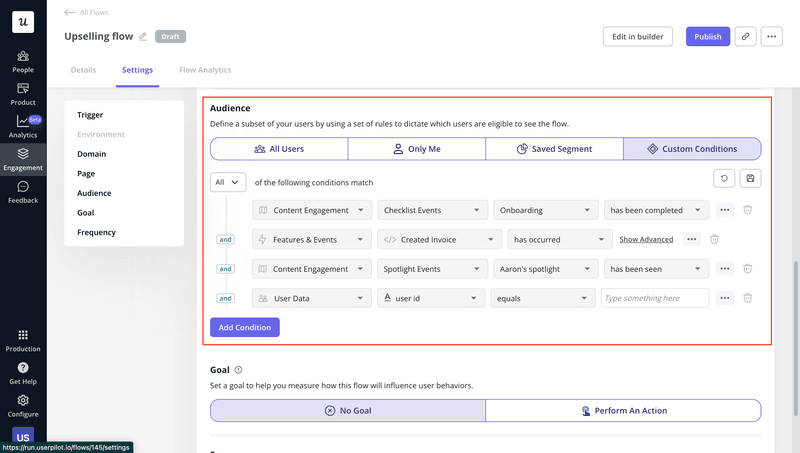This screenshot has height=453, width=800.
Task: Jump to Page settings section
Action: pyautogui.click(x=86, y=173)
